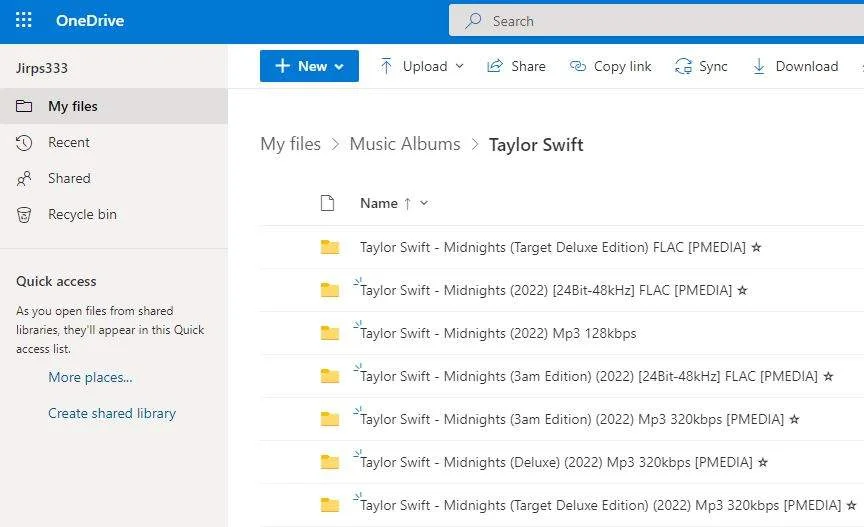Click the Name sort ascending arrow
The width and height of the screenshot is (864, 527).
[x=407, y=204]
